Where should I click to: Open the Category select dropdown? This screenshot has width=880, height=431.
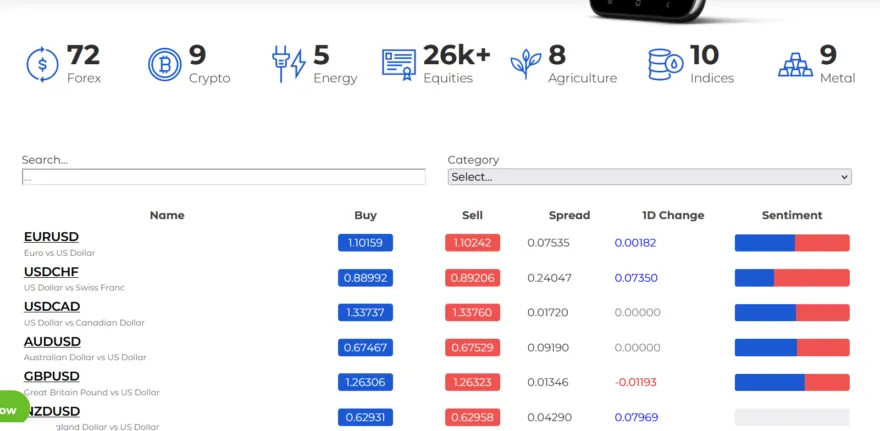click(x=649, y=177)
